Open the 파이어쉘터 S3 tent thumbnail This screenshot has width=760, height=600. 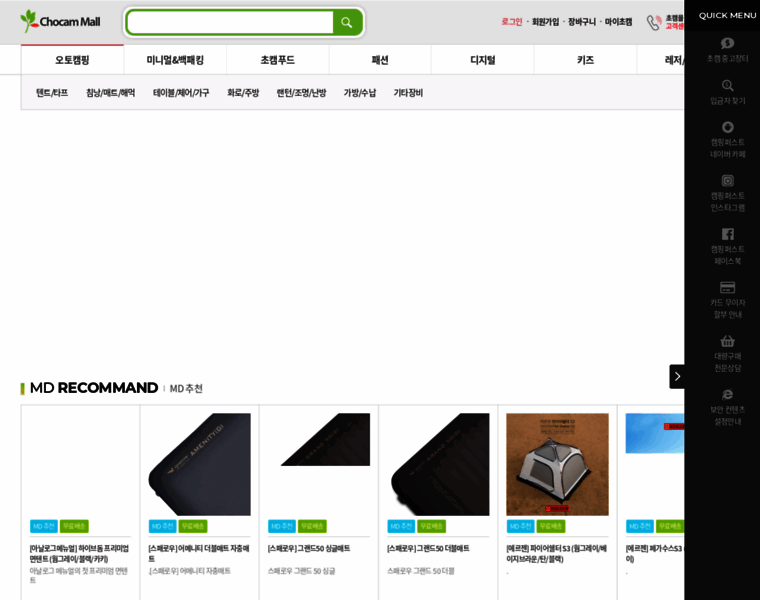click(557, 464)
